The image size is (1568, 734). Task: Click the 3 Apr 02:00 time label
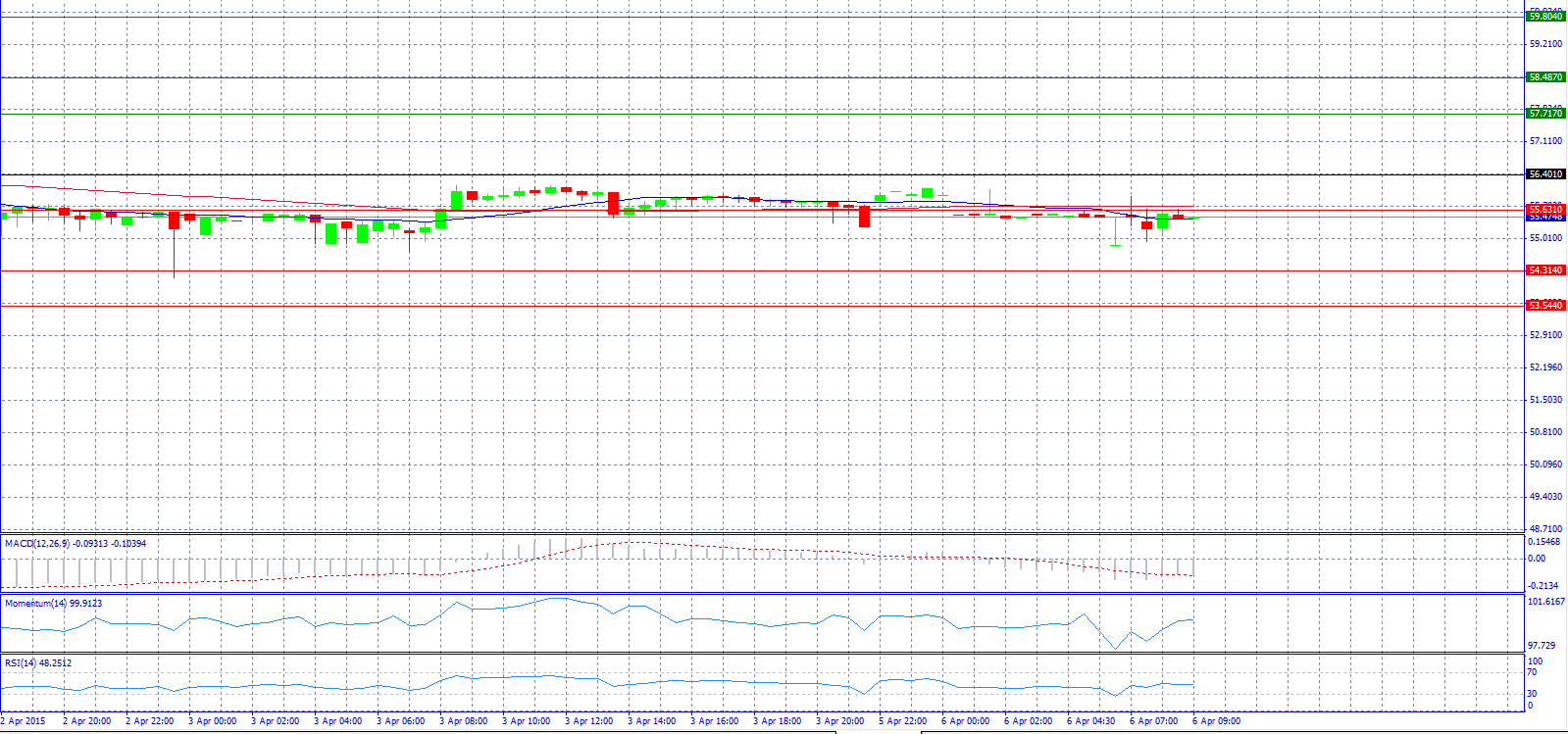pos(276,721)
